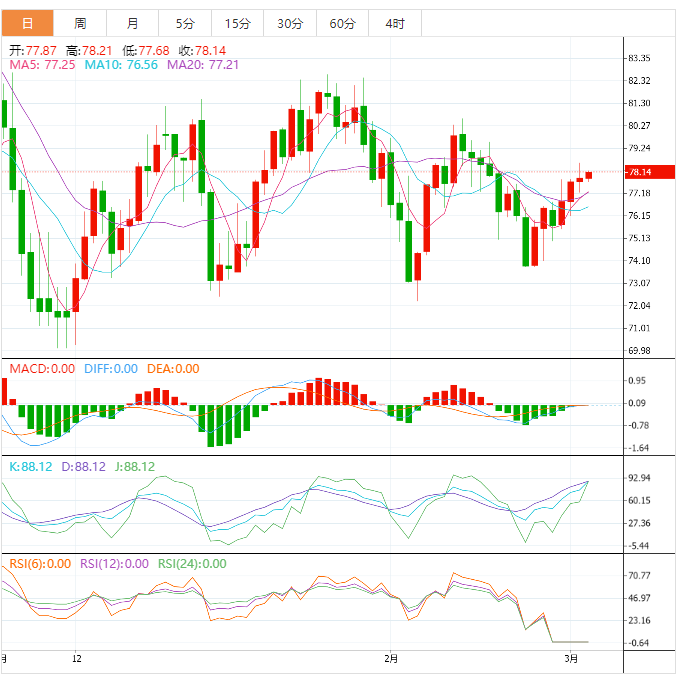Screen dimensions: 682x682
Task: Select the 日 daily chart tab
Action: coord(27,23)
